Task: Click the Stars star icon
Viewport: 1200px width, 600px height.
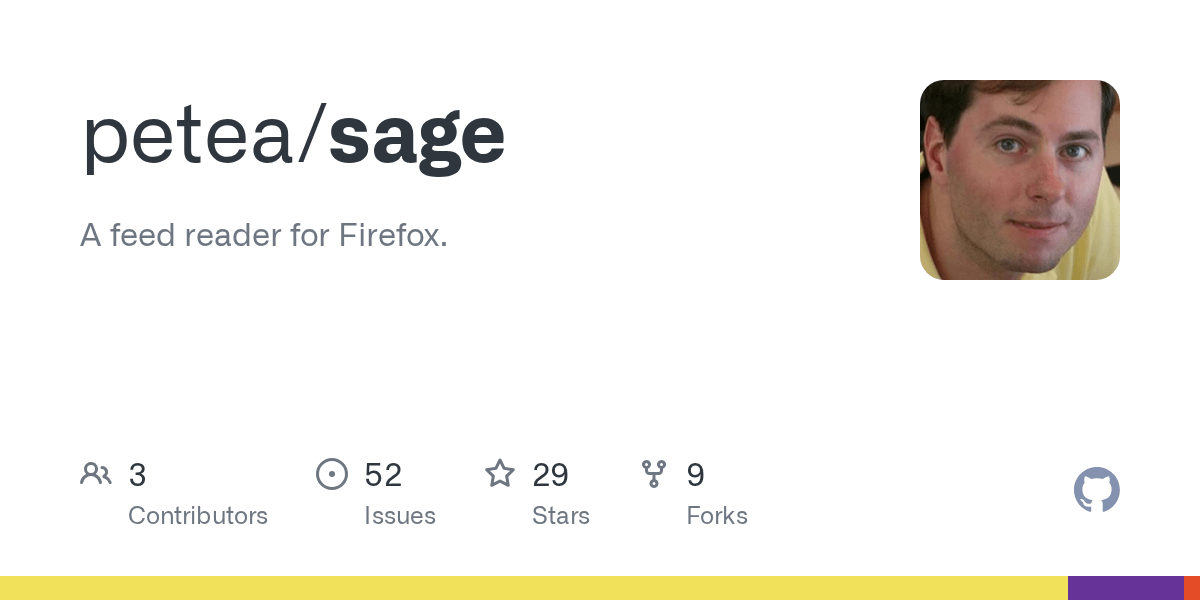Action: pos(500,473)
